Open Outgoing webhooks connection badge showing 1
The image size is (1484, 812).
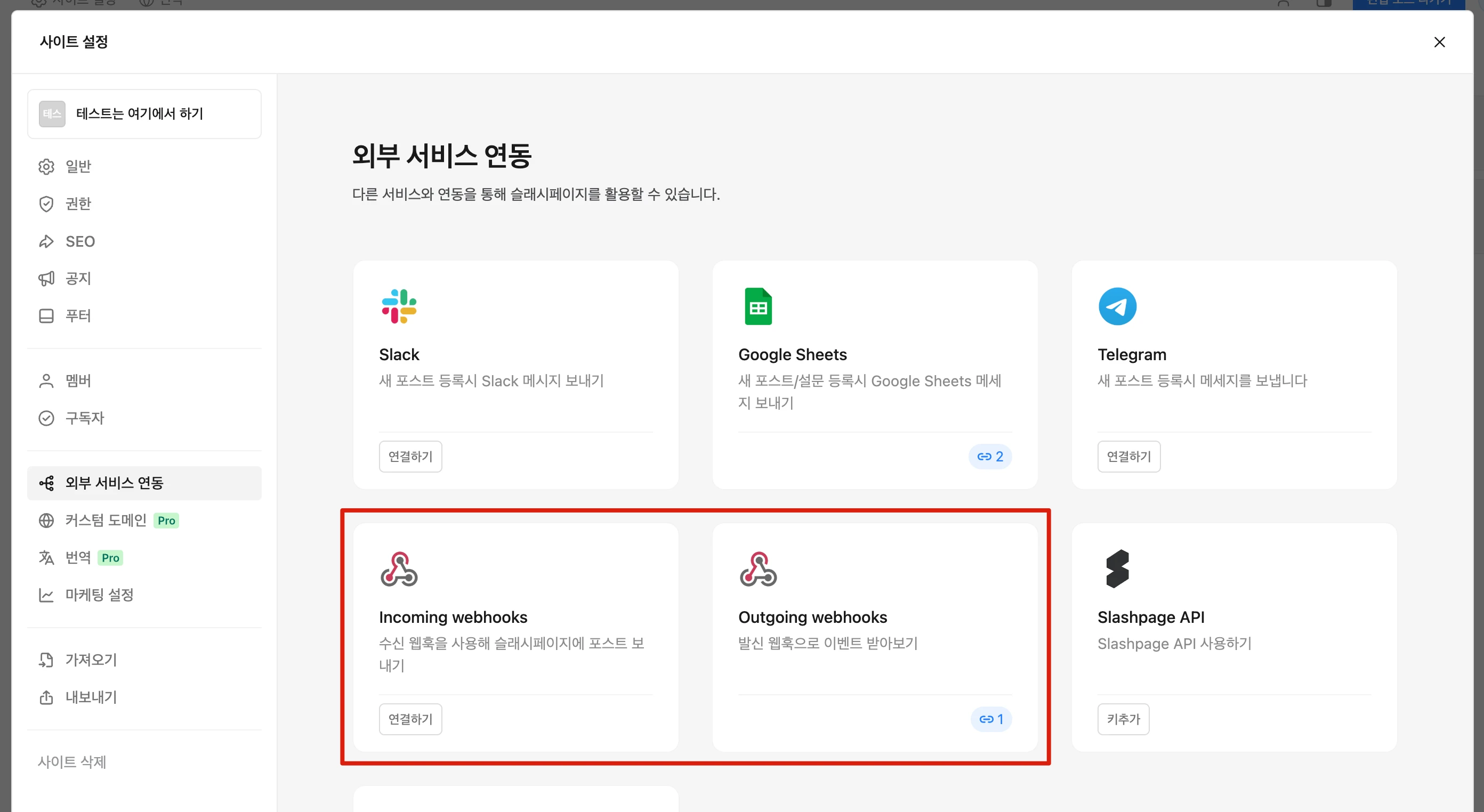tap(991, 719)
